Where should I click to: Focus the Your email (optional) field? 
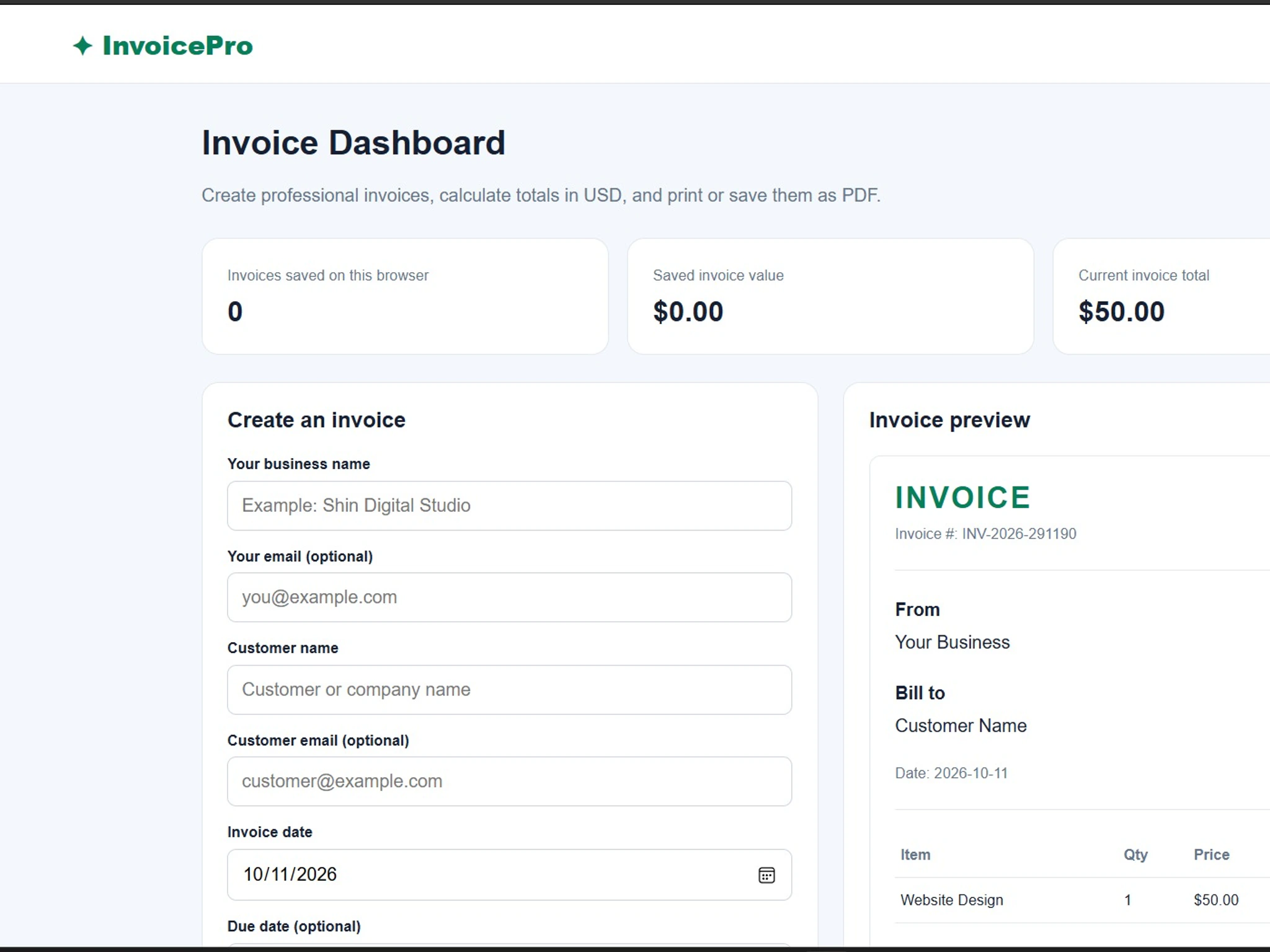pos(509,597)
